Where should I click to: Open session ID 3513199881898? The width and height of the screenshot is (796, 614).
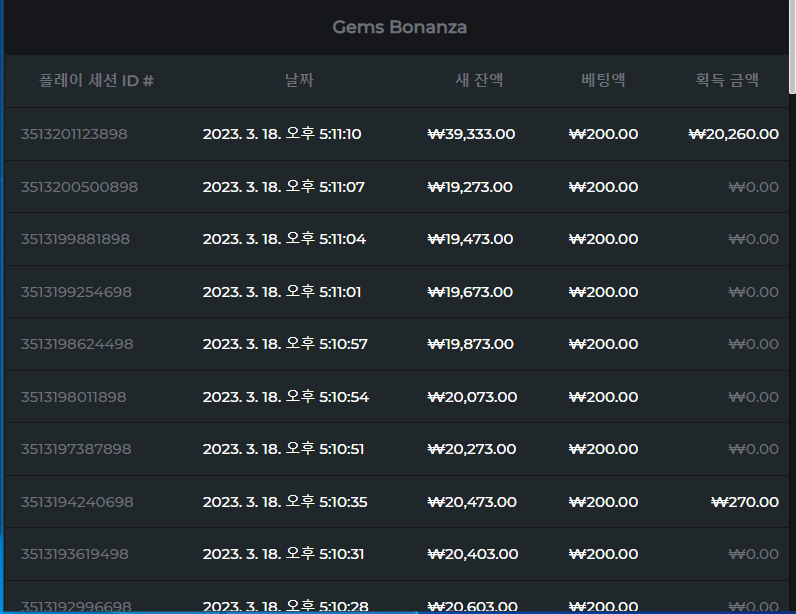pyautogui.click(x=75, y=239)
